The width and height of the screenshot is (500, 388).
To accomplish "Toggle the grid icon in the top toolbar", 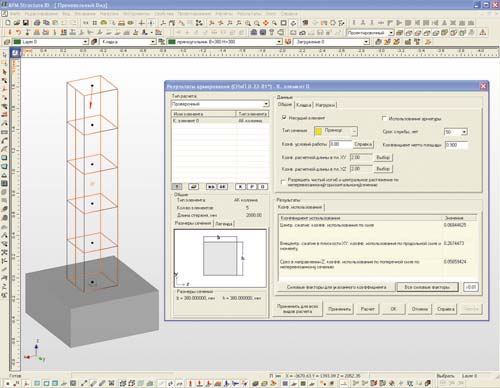I will click(x=95, y=23).
